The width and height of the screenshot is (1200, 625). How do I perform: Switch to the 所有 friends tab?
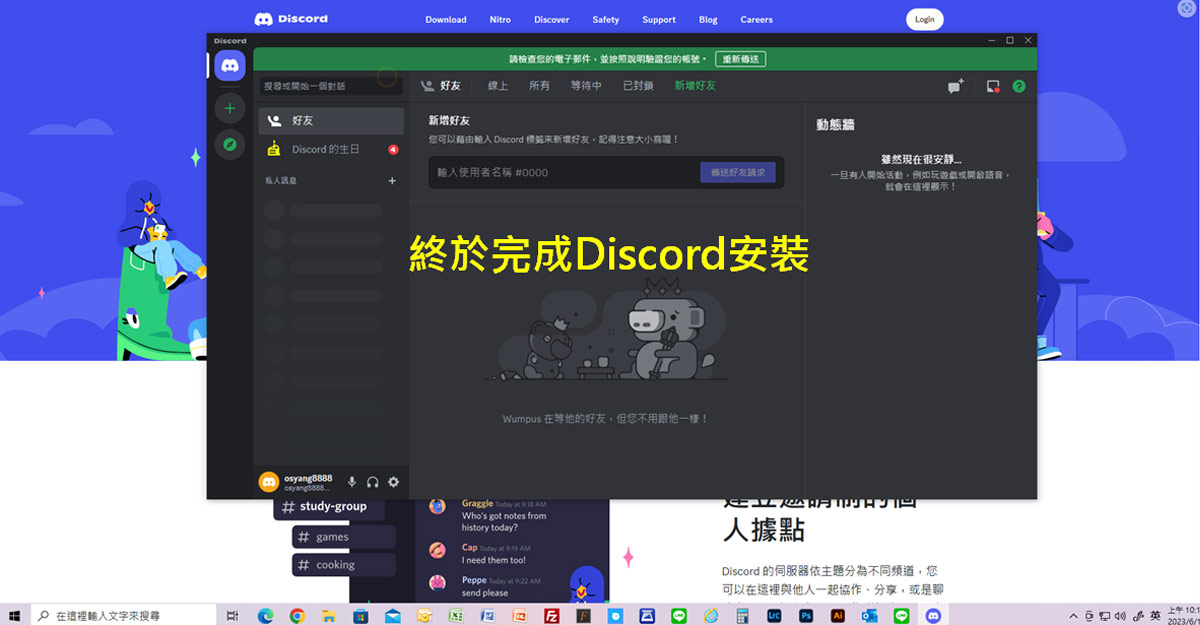tap(540, 86)
